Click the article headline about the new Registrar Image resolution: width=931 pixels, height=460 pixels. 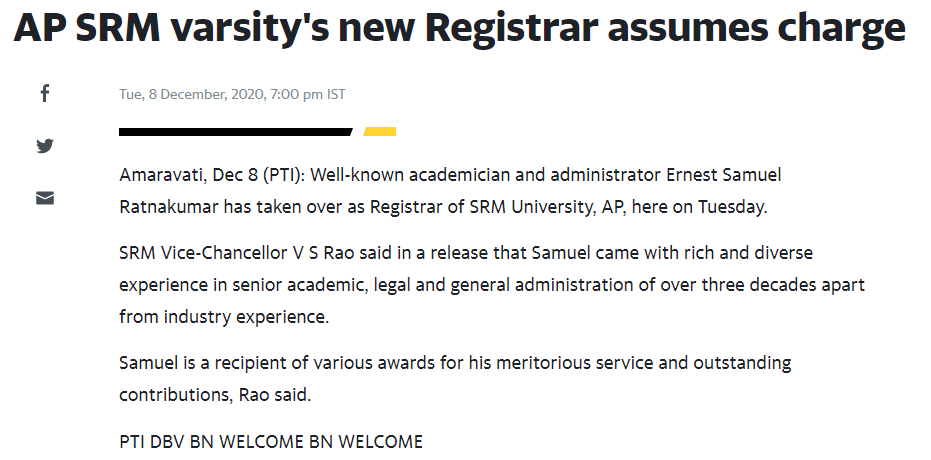[459, 30]
